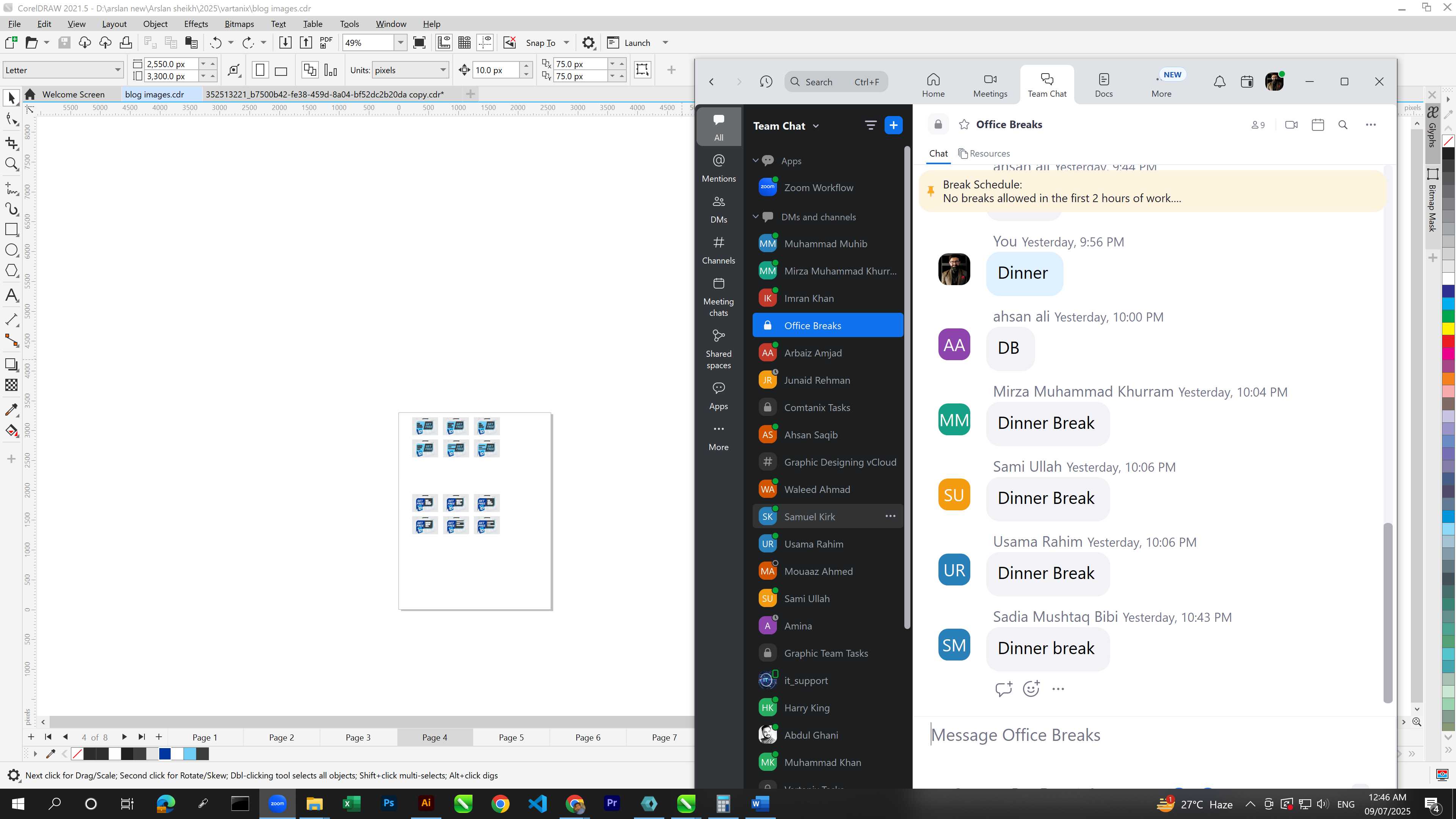
Task: Open the Units pixels dropdown
Action: (x=443, y=70)
